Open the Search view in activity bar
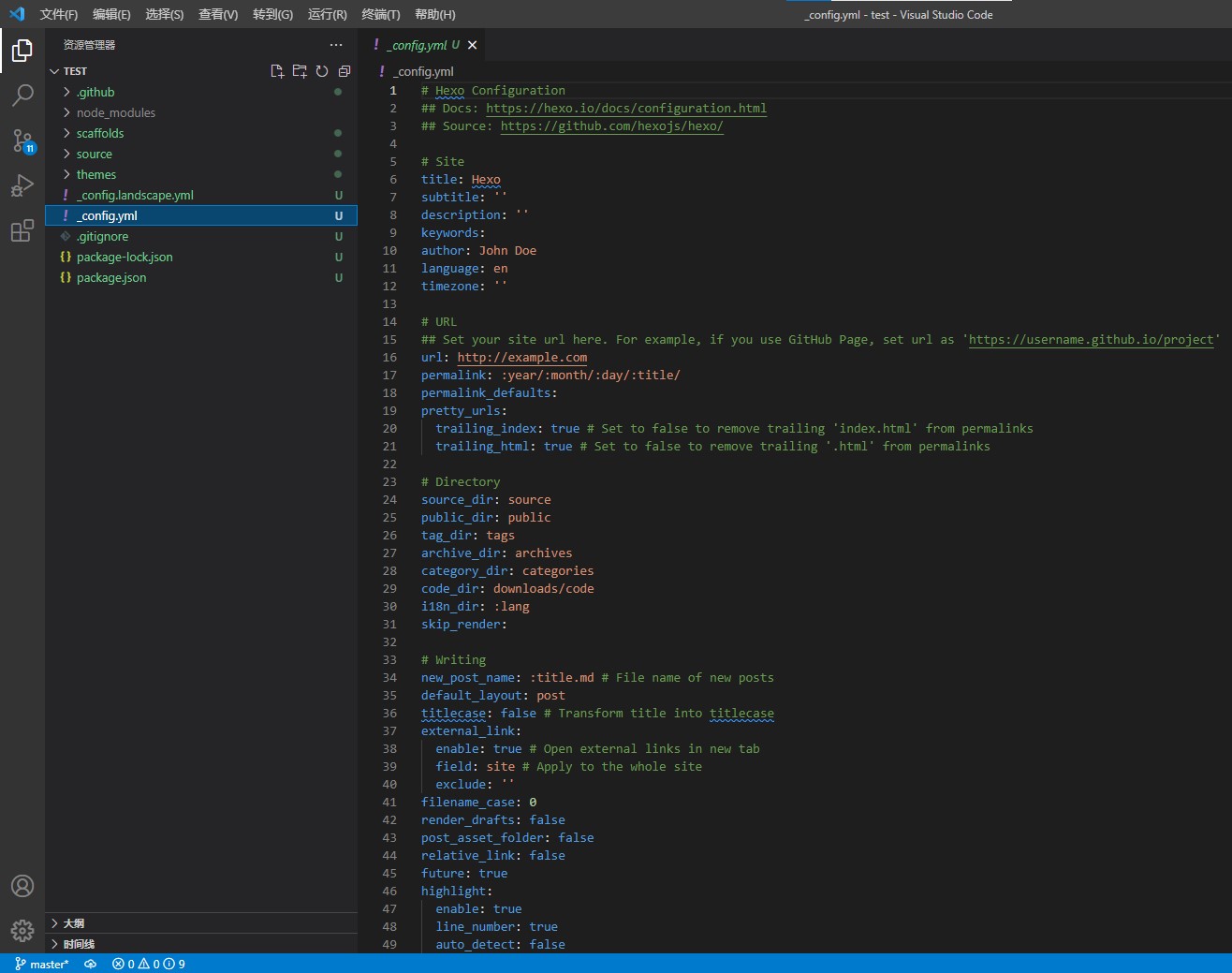Image resolution: width=1232 pixels, height=973 pixels. pyautogui.click(x=22, y=95)
